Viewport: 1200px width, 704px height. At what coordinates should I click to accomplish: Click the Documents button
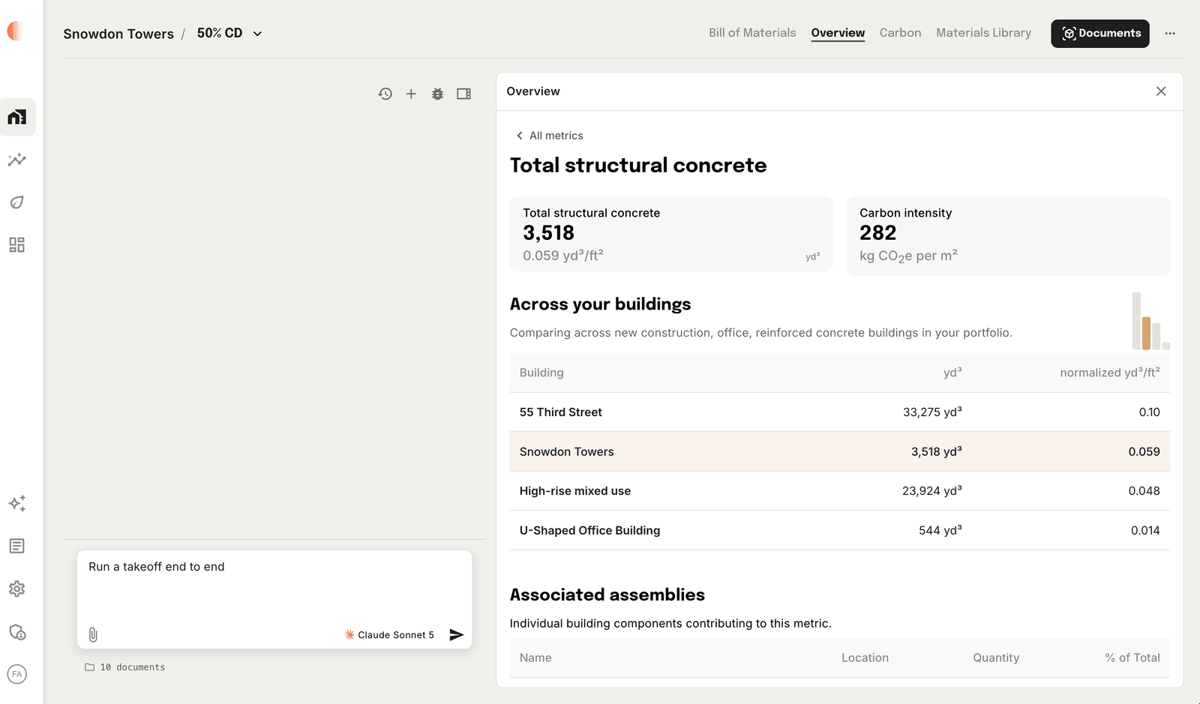[1100, 33]
